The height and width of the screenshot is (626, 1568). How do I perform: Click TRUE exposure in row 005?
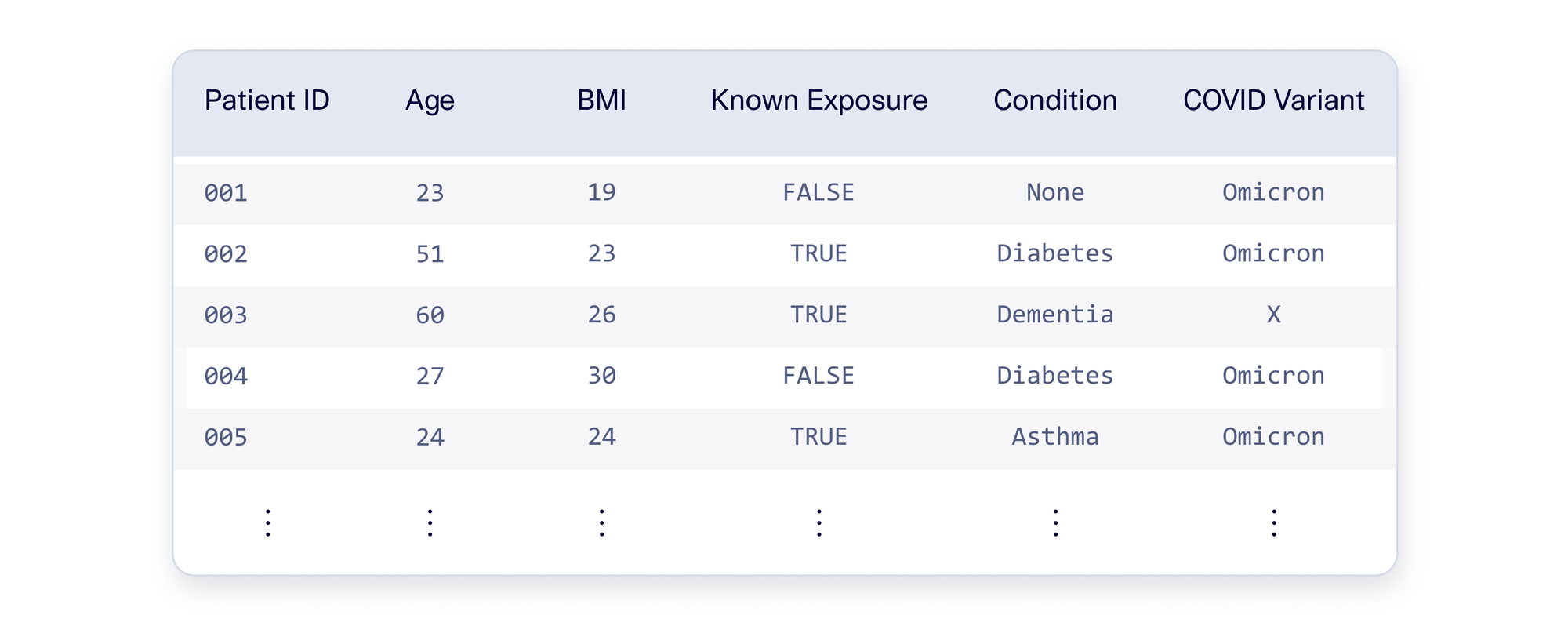point(818,436)
